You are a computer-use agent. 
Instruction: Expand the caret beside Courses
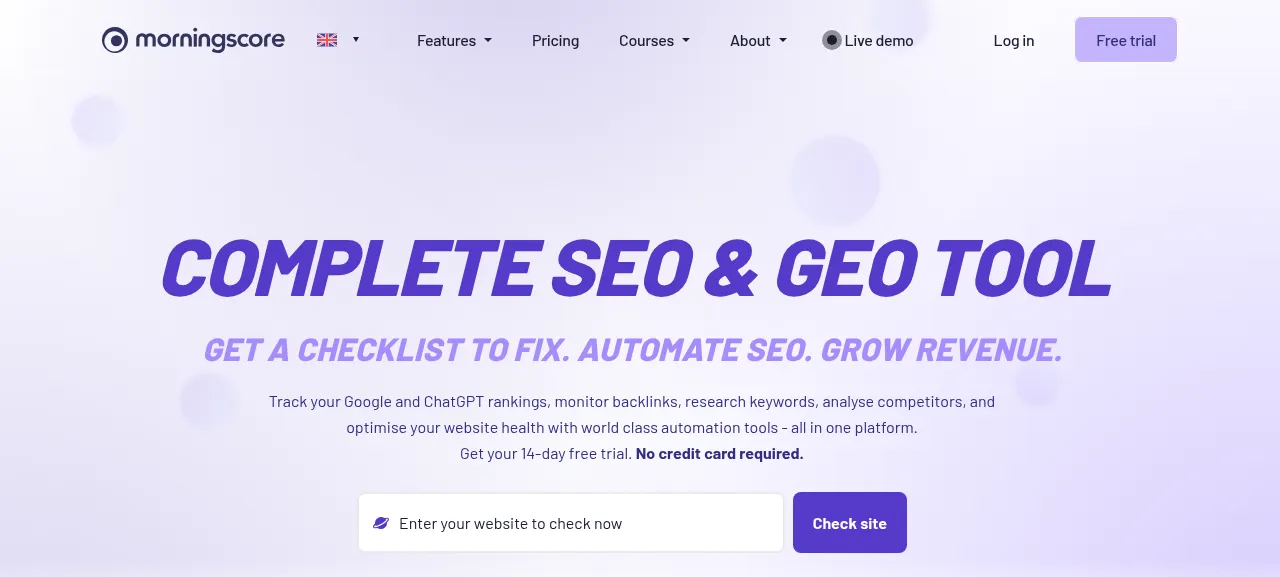pyautogui.click(x=686, y=41)
